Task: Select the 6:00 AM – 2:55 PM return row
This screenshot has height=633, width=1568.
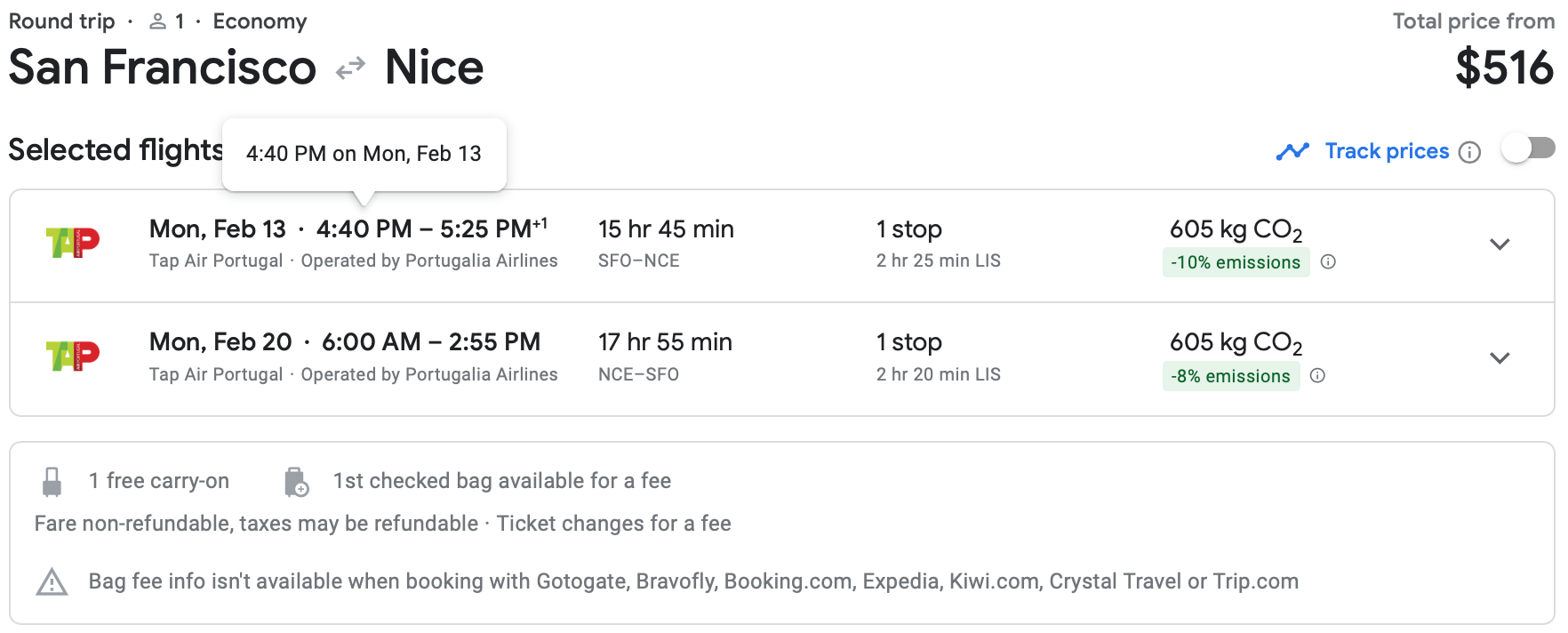Action: [x=782, y=359]
